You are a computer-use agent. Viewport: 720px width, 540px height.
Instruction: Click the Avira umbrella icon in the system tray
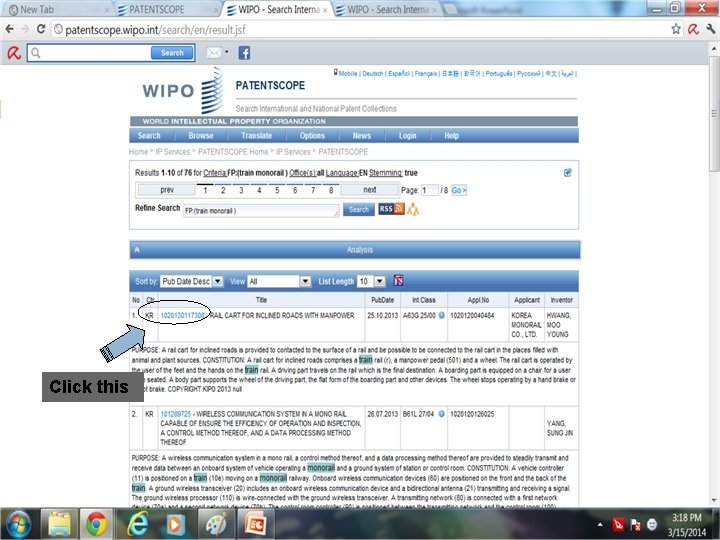coord(618,524)
